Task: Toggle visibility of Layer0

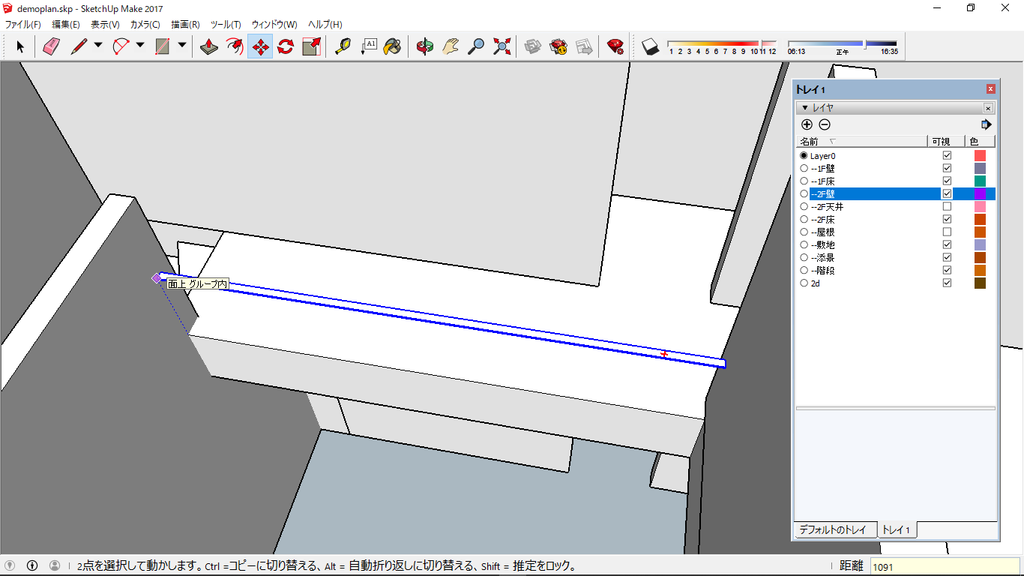Action: [x=947, y=155]
